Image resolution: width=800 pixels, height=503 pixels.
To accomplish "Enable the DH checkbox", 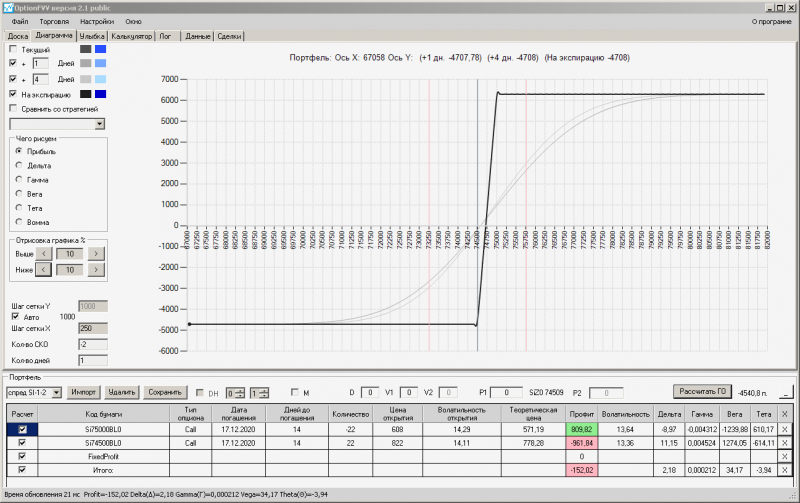I will [199, 393].
